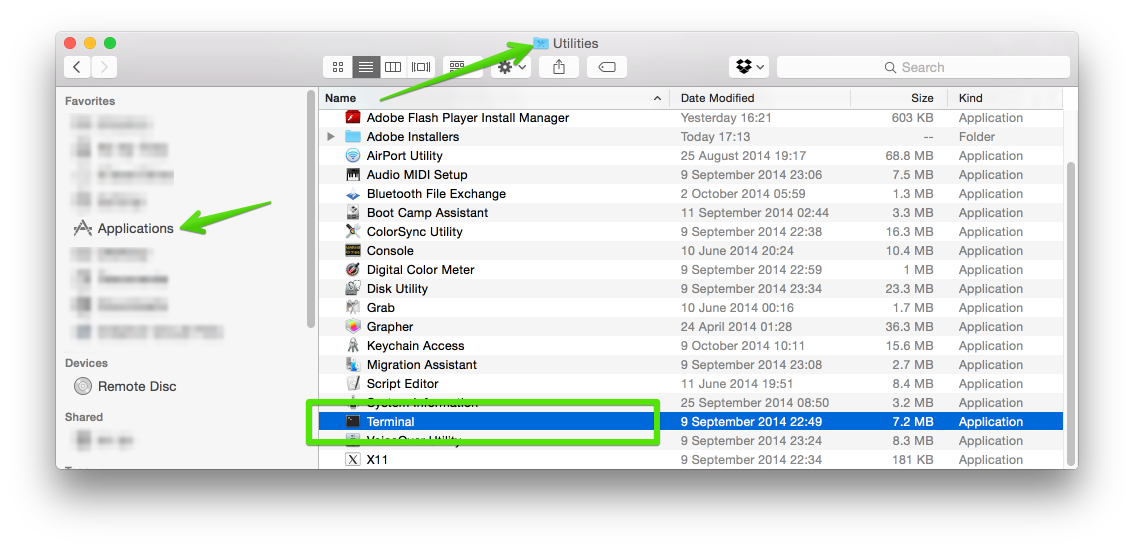Click the Terminal file name
This screenshot has height=549, width=1134.
click(391, 422)
